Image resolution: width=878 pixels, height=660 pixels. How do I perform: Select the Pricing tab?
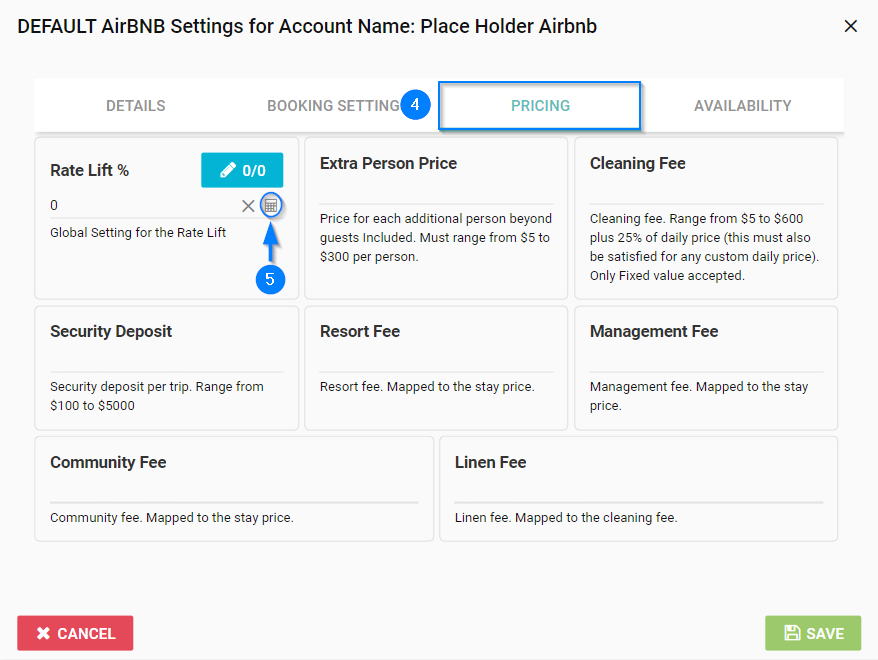(540, 106)
